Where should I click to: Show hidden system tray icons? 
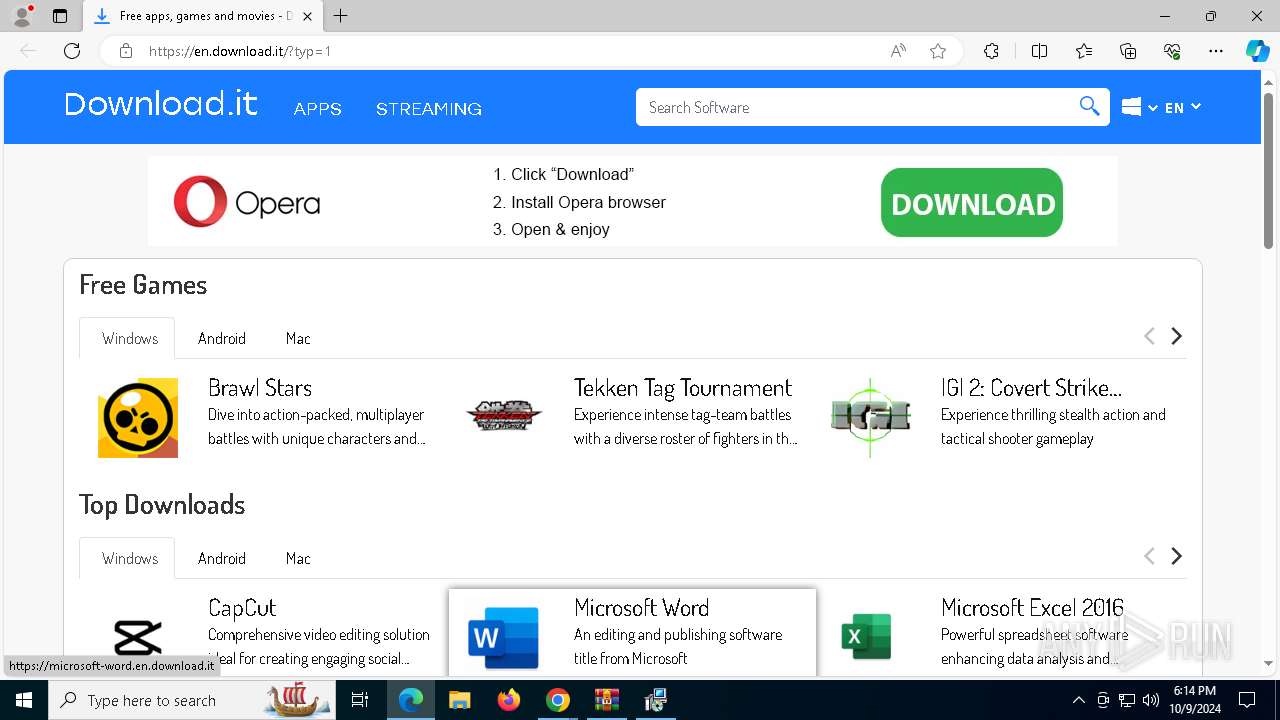(x=1078, y=700)
